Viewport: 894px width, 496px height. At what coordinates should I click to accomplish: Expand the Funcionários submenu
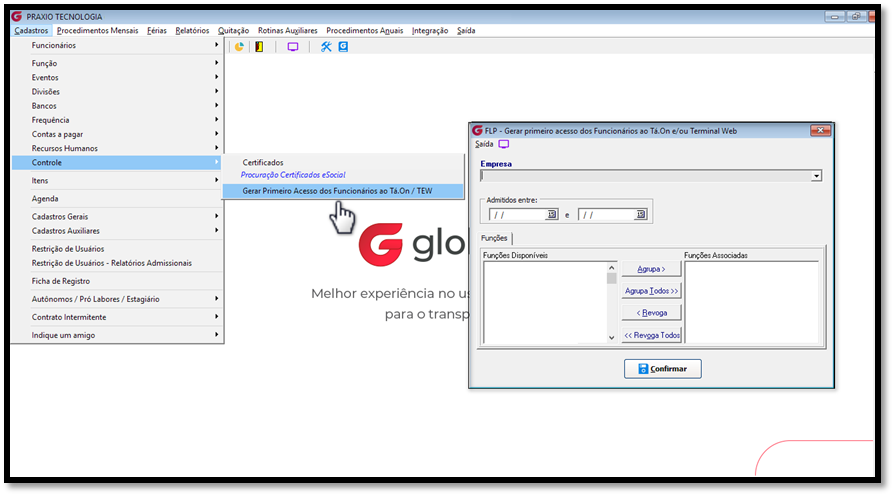(217, 45)
